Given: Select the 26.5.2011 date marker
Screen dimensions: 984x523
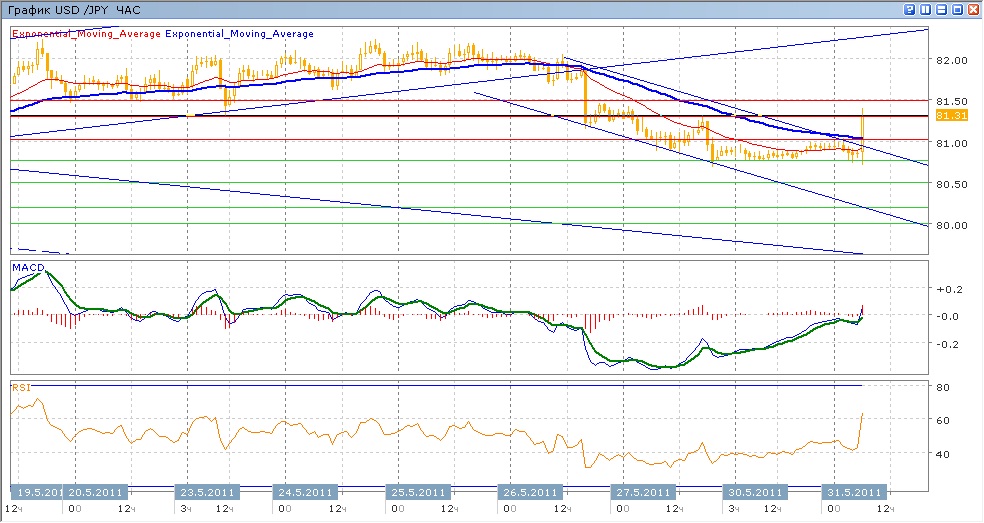Looking at the screenshot, I should 529,492.
